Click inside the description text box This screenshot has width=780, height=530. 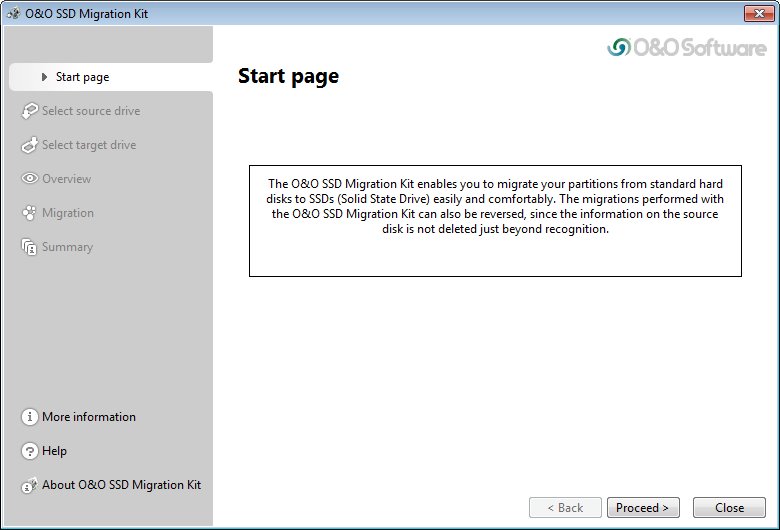(x=495, y=220)
